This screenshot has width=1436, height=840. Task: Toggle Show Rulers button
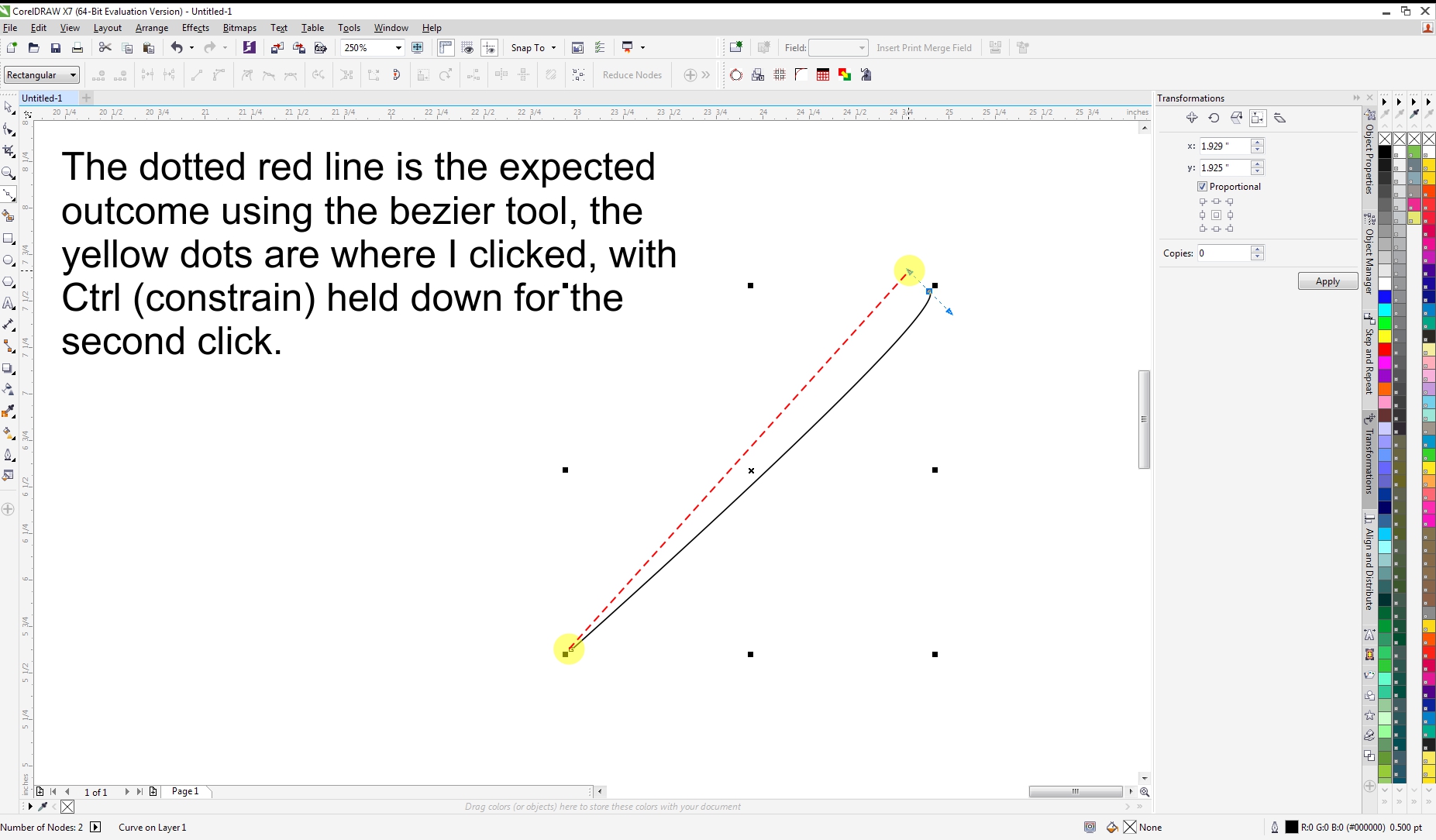[446, 48]
